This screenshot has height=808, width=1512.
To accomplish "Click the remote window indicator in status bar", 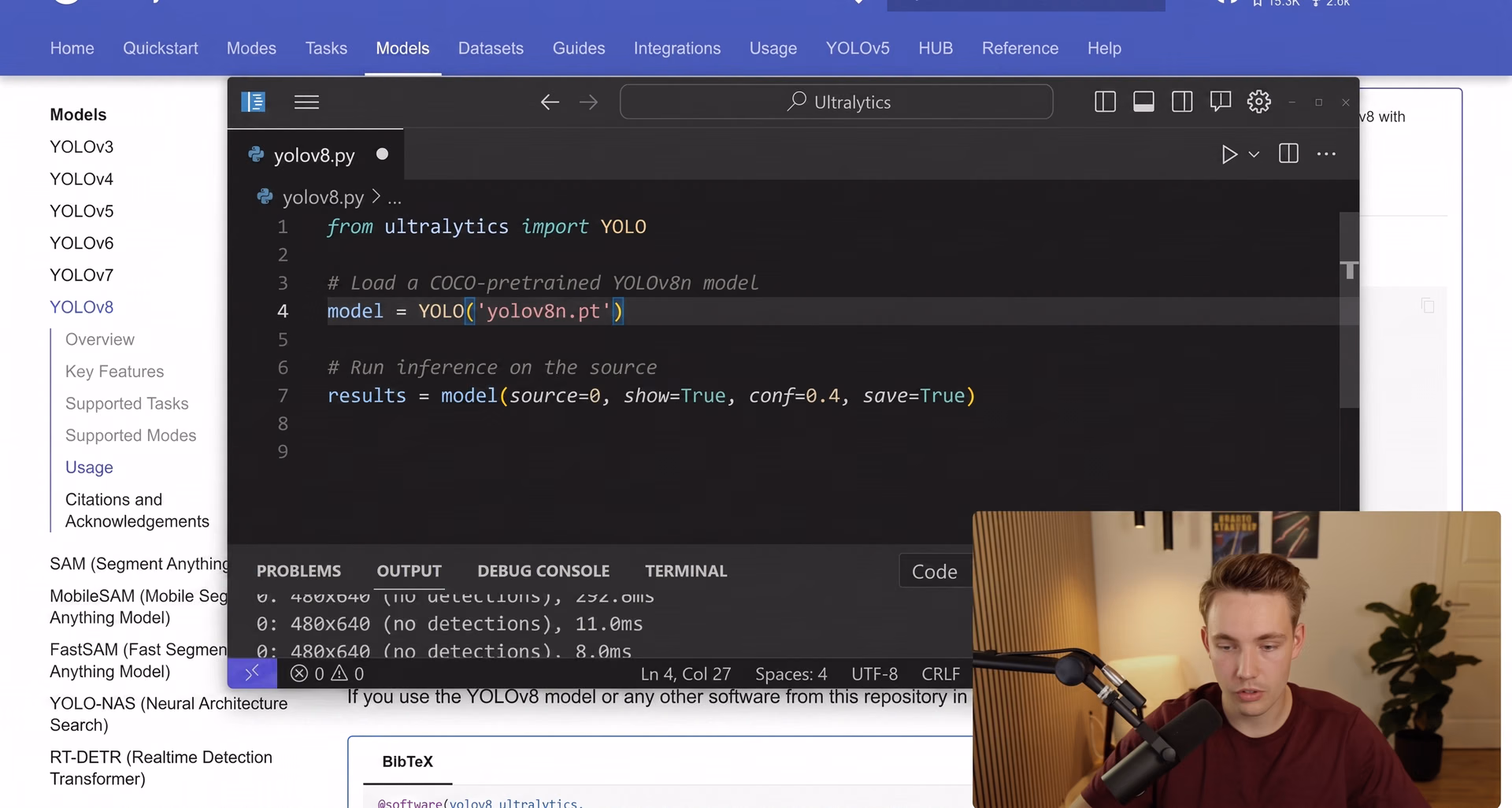I will 252,673.
